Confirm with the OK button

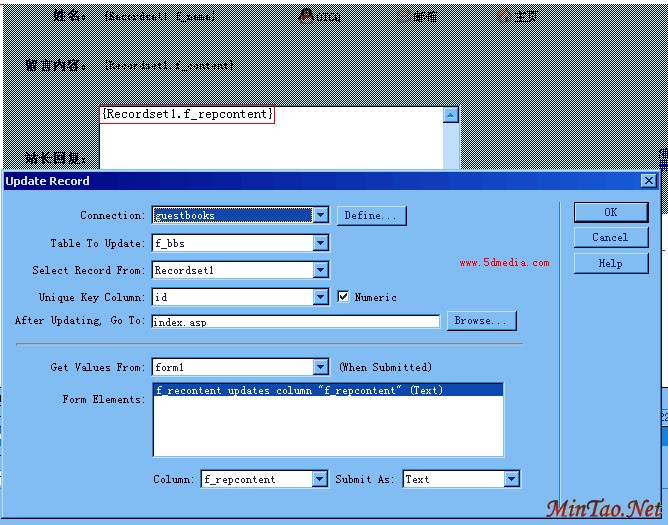click(610, 212)
